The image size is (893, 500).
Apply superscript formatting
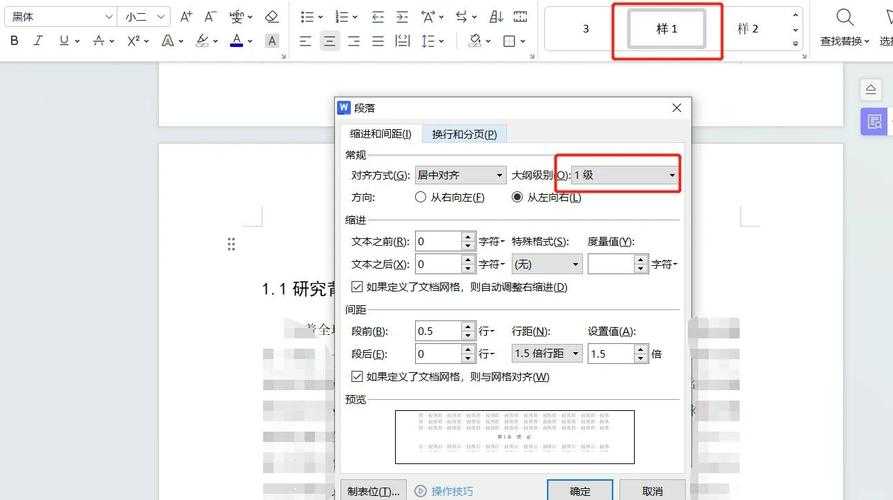click(x=133, y=40)
